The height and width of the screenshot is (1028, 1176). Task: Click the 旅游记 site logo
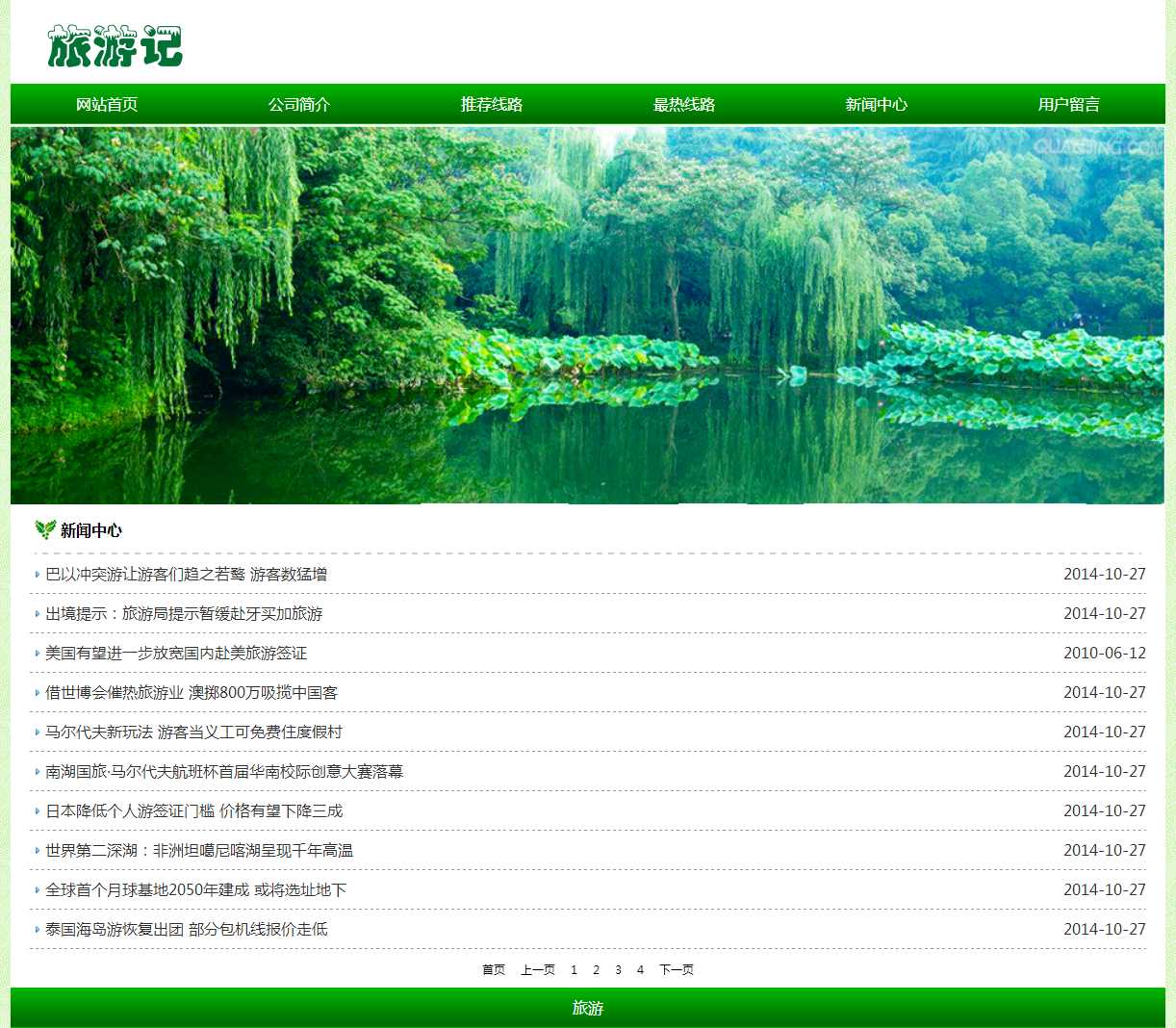(x=115, y=46)
